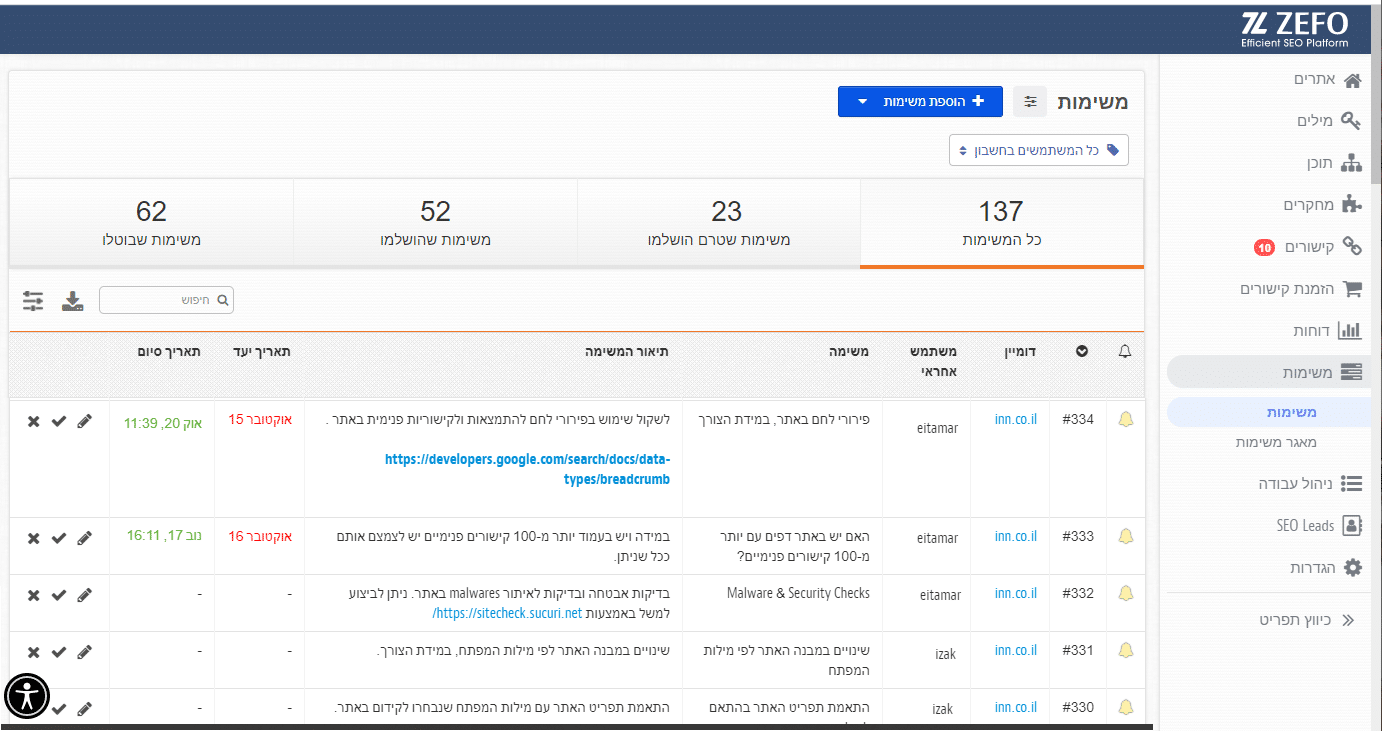This screenshot has width=1382, height=731.
Task: Click the ZEFO logo in header
Action: click(1294, 28)
